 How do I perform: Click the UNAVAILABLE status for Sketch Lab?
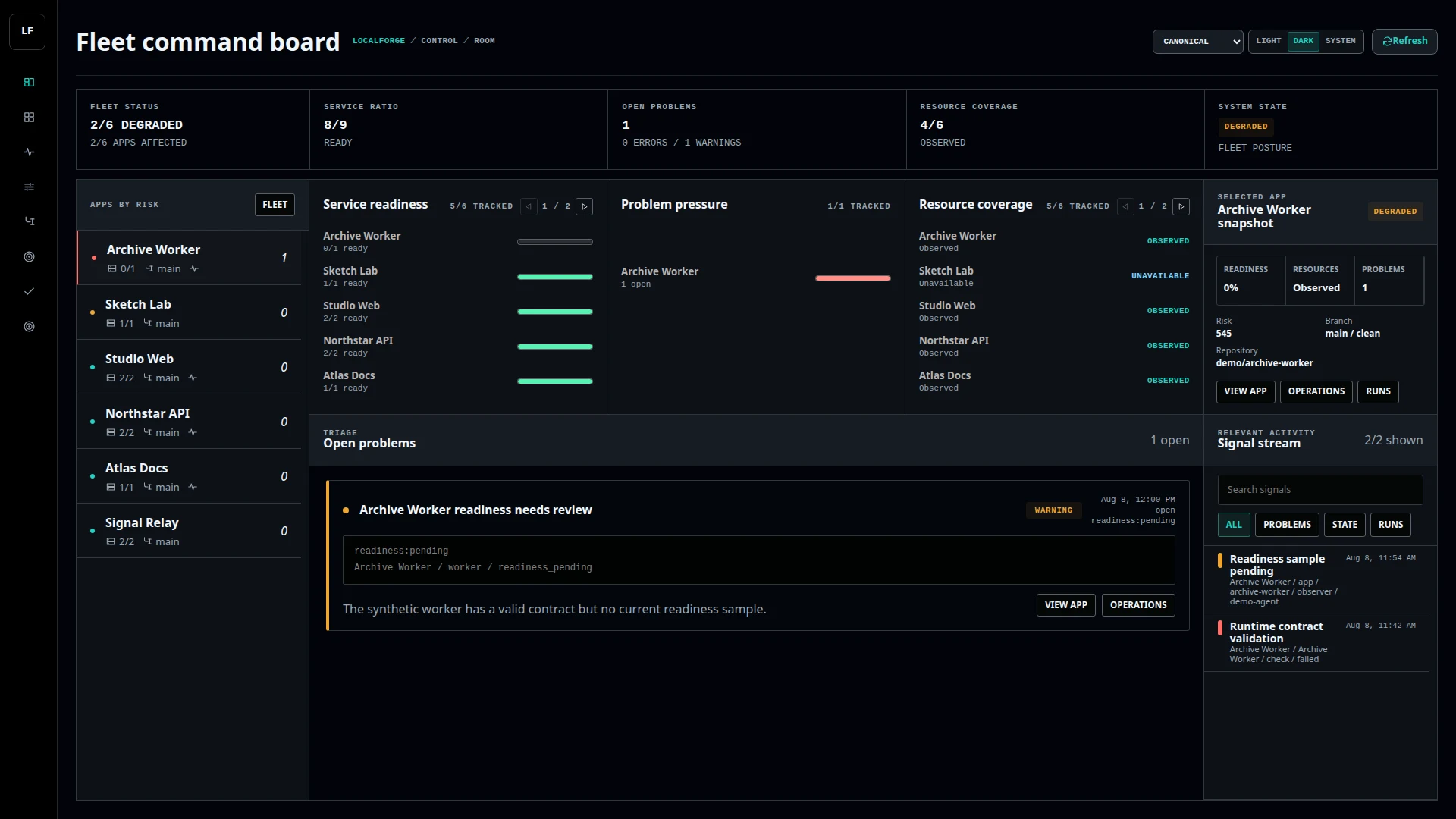pos(1160,276)
